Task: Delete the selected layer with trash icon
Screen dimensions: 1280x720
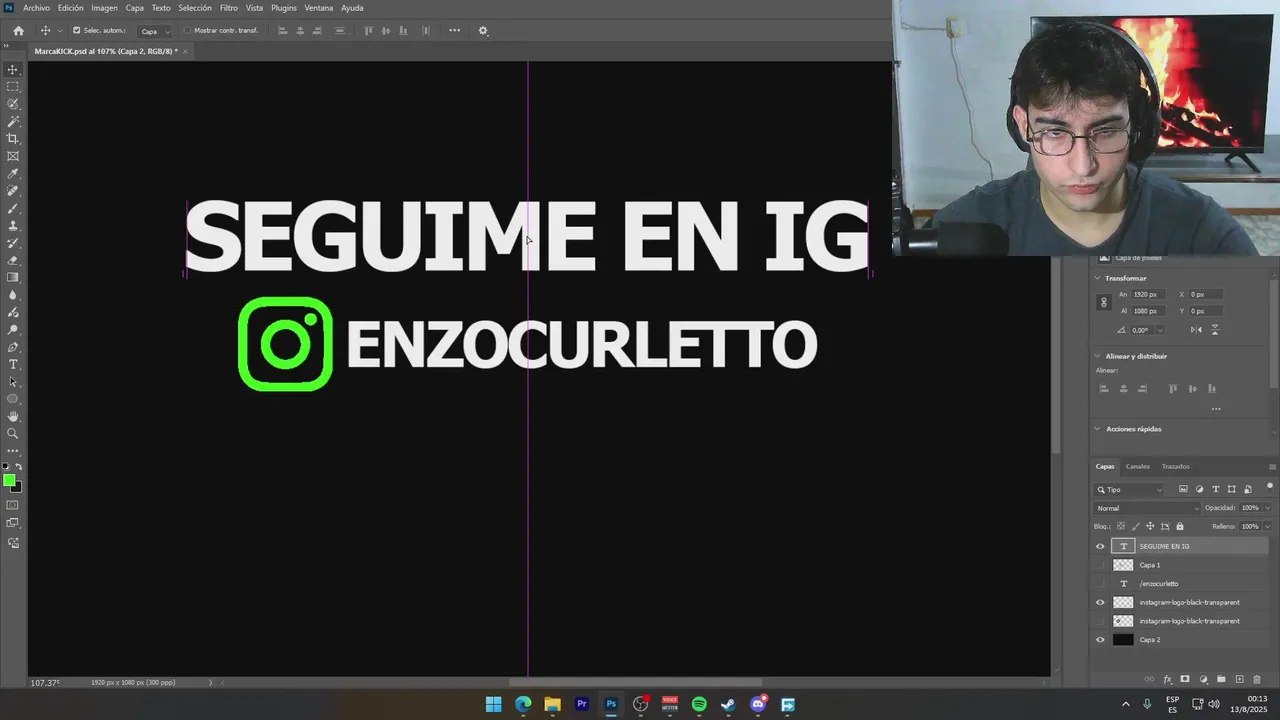Action: click(x=1257, y=679)
